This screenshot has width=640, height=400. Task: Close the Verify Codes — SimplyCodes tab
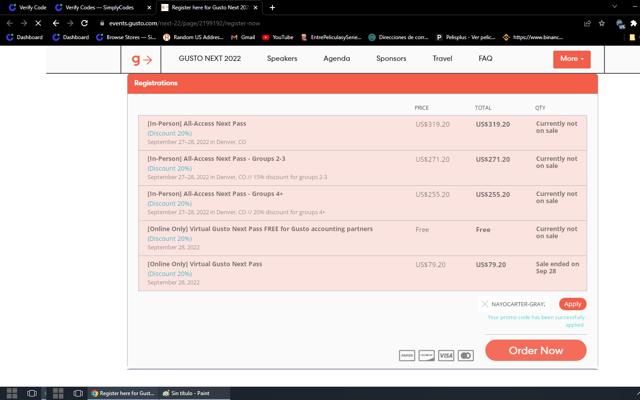pyautogui.click(x=149, y=7)
